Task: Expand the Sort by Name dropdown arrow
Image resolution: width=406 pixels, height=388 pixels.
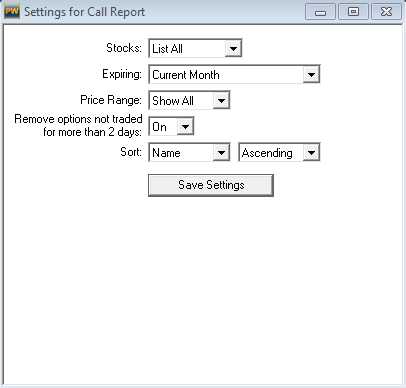Action: tap(221, 153)
